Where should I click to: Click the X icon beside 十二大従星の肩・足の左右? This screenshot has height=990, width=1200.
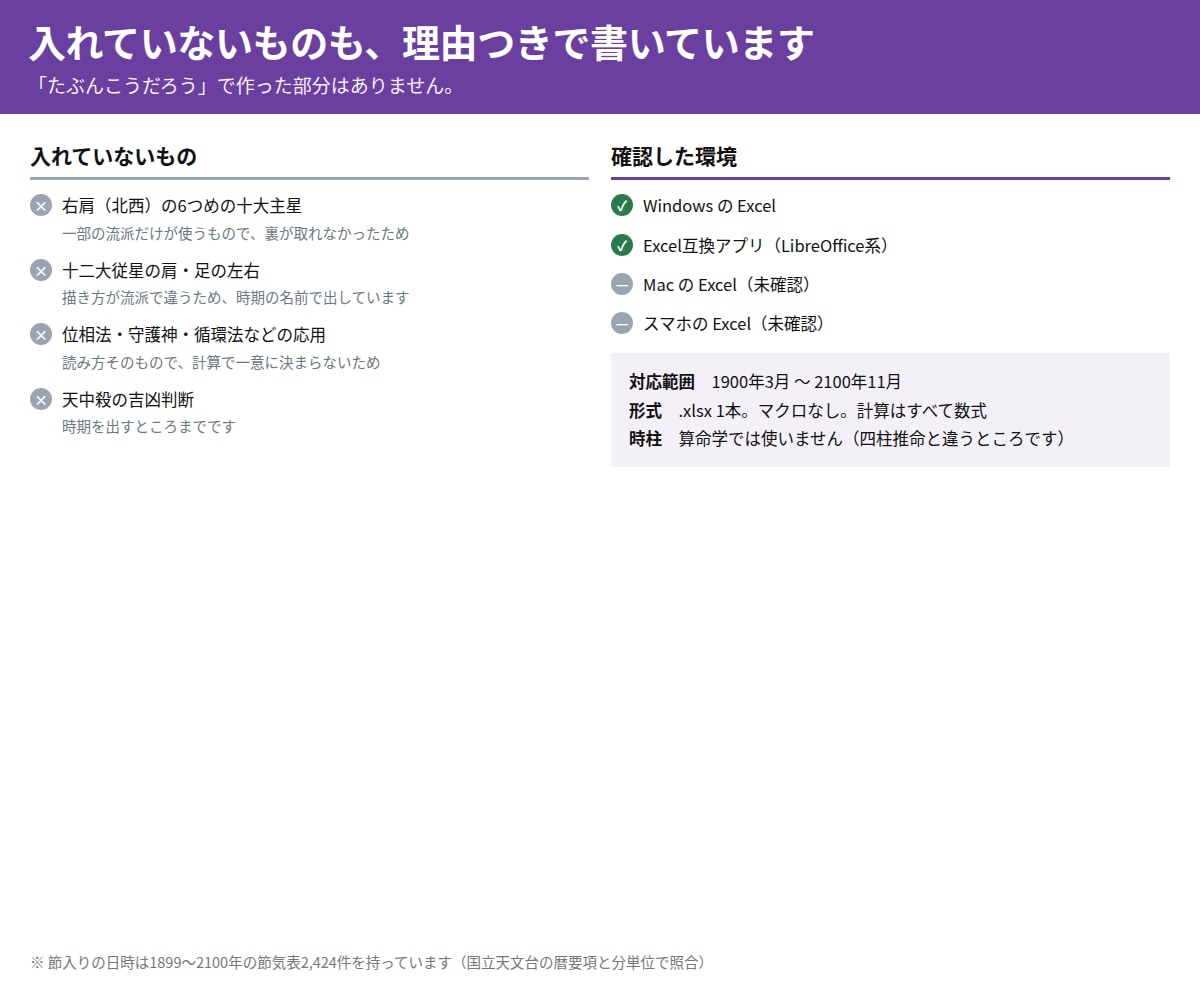[x=41, y=271]
